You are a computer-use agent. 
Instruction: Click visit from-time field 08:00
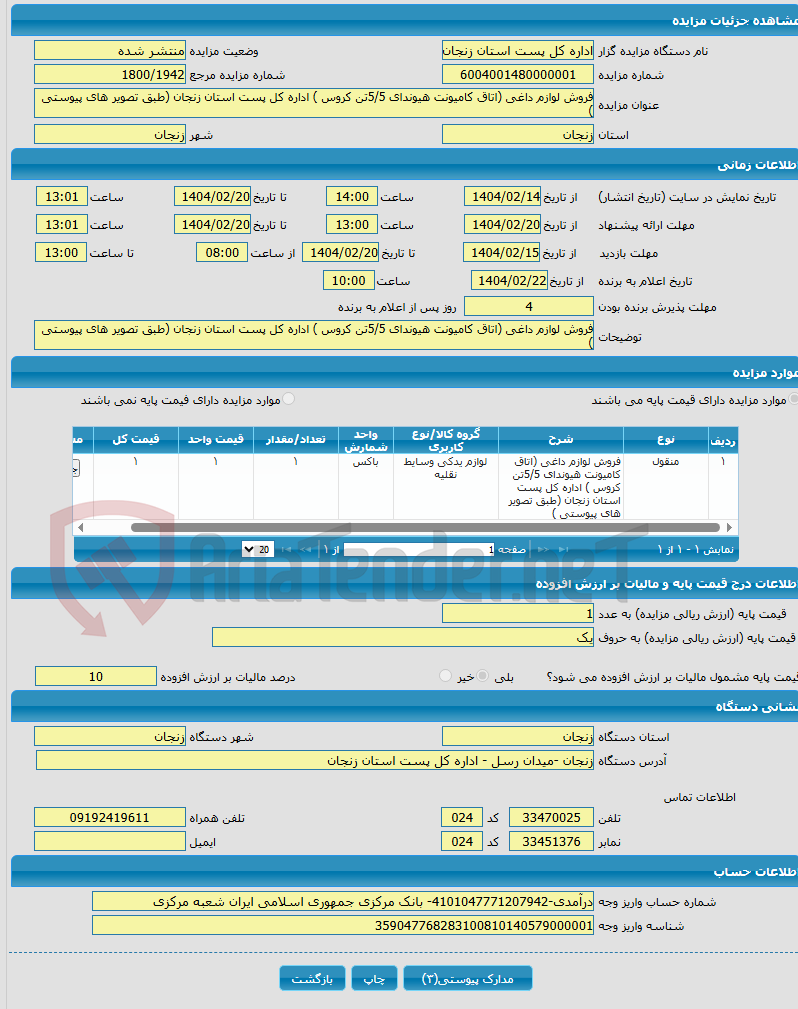click(222, 253)
